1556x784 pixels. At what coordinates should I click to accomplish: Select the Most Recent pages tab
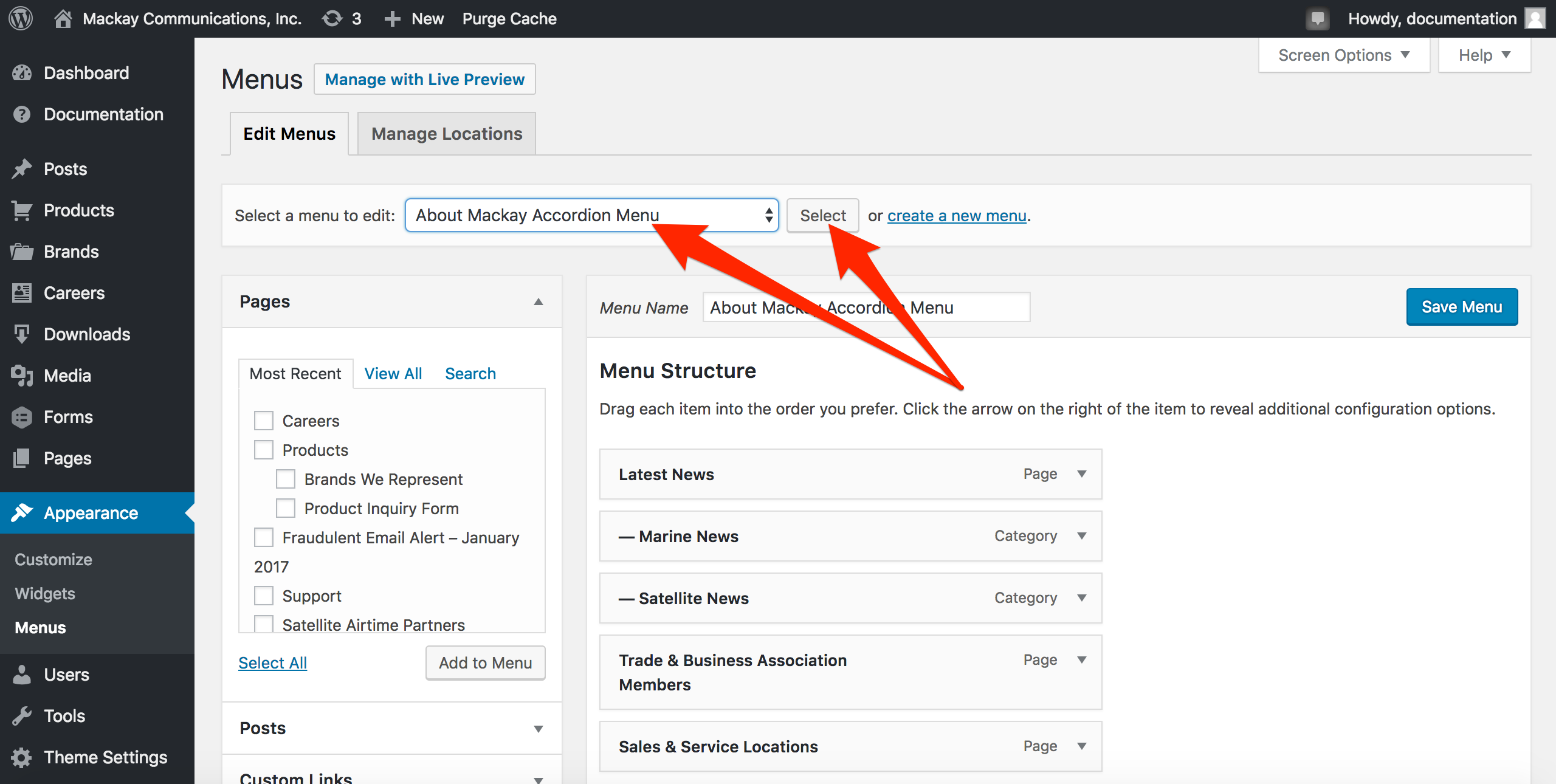[295, 374]
